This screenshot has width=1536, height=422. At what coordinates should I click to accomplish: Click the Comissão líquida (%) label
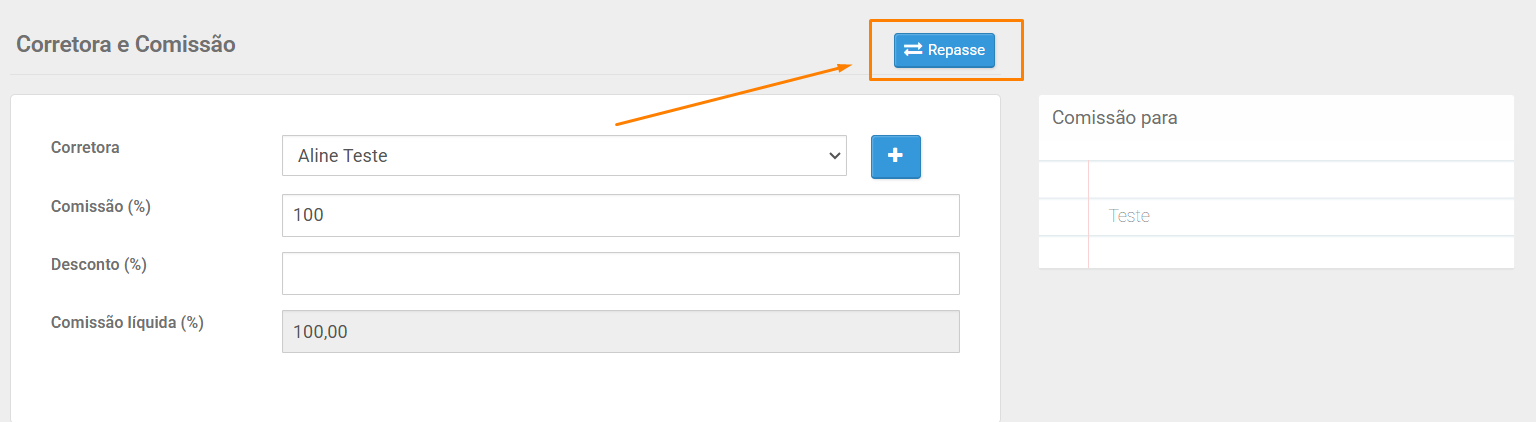pos(127,322)
